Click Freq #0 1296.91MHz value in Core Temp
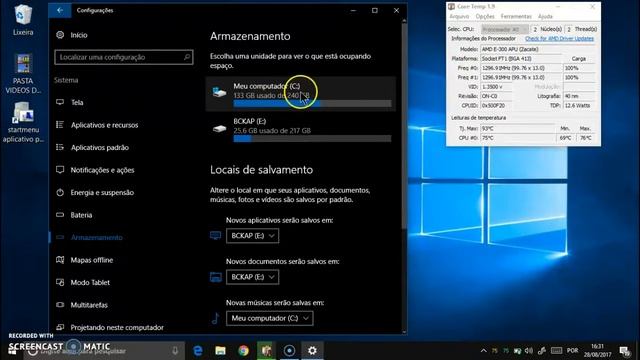 click(521, 68)
